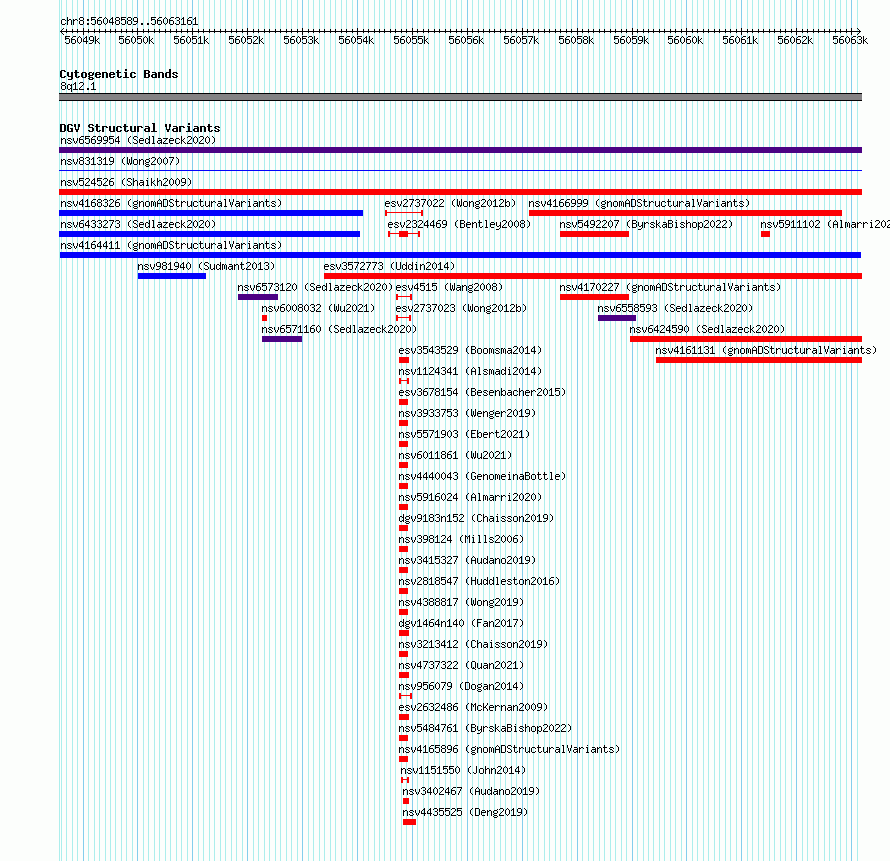The image size is (890, 861).
Task: Click the nsv4168326 gnomAD variant label
Action: (171, 203)
